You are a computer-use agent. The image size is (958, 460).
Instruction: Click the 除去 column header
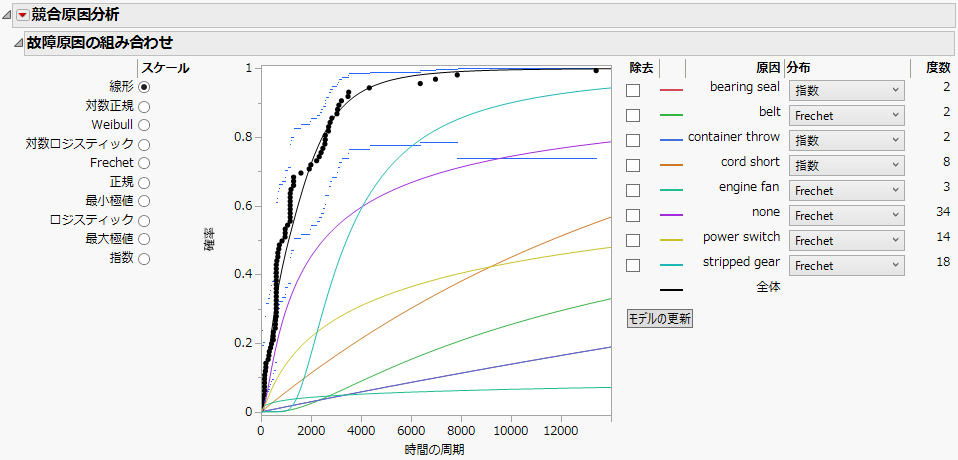(641, 67)
